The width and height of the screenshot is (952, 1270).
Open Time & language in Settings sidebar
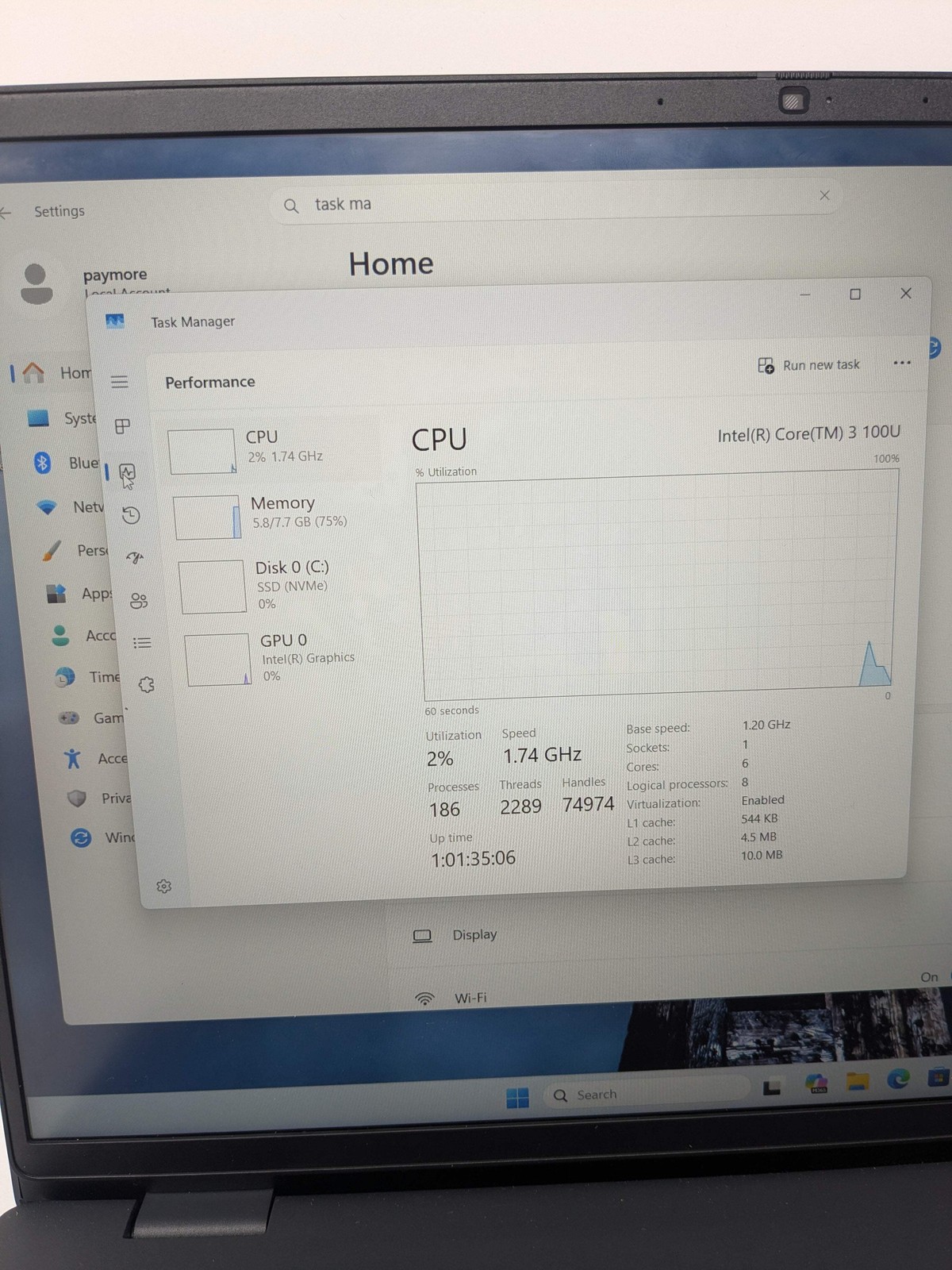(87, 677)
